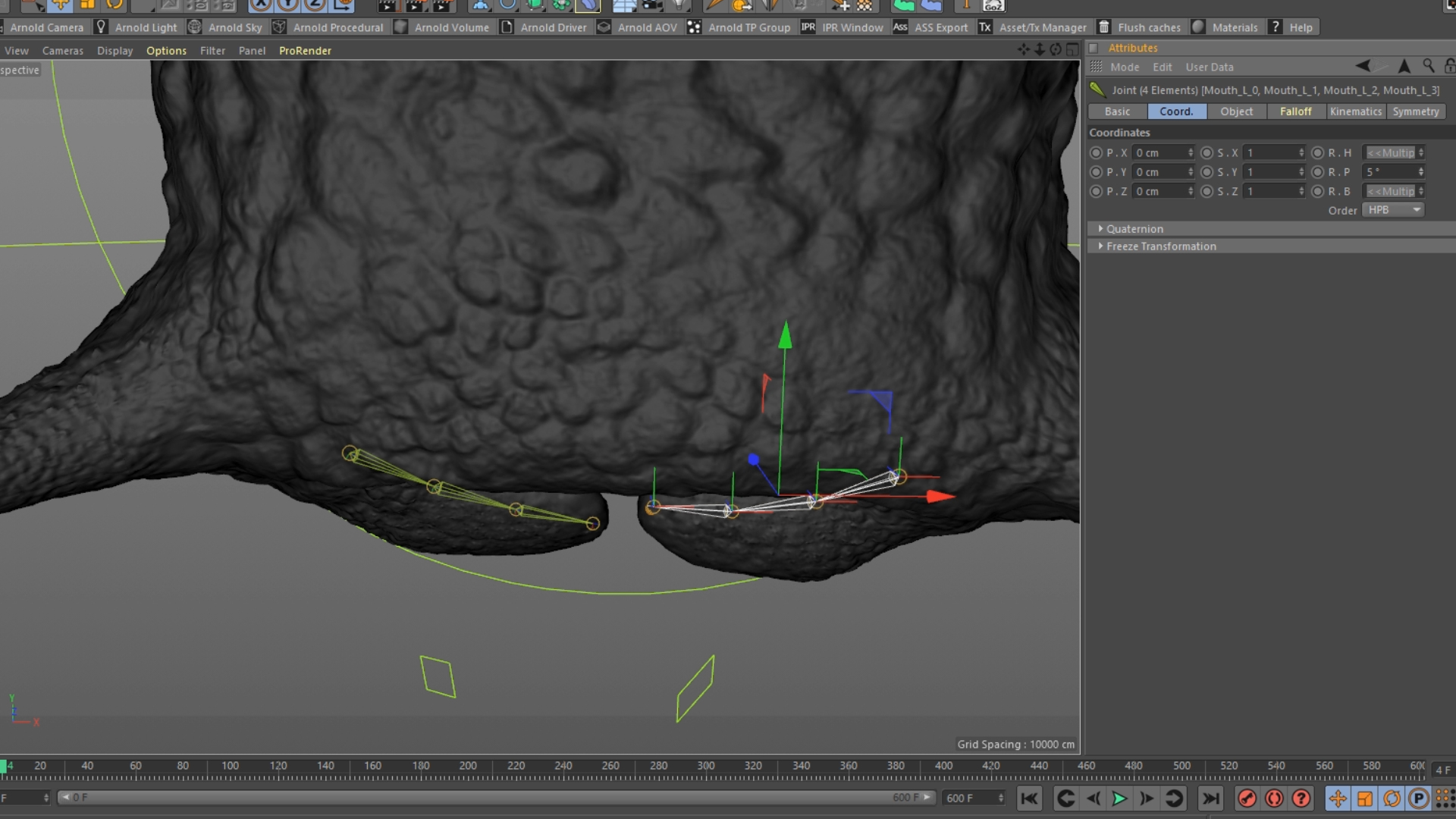Click the search magnifier in Attributes panel

1429,67
